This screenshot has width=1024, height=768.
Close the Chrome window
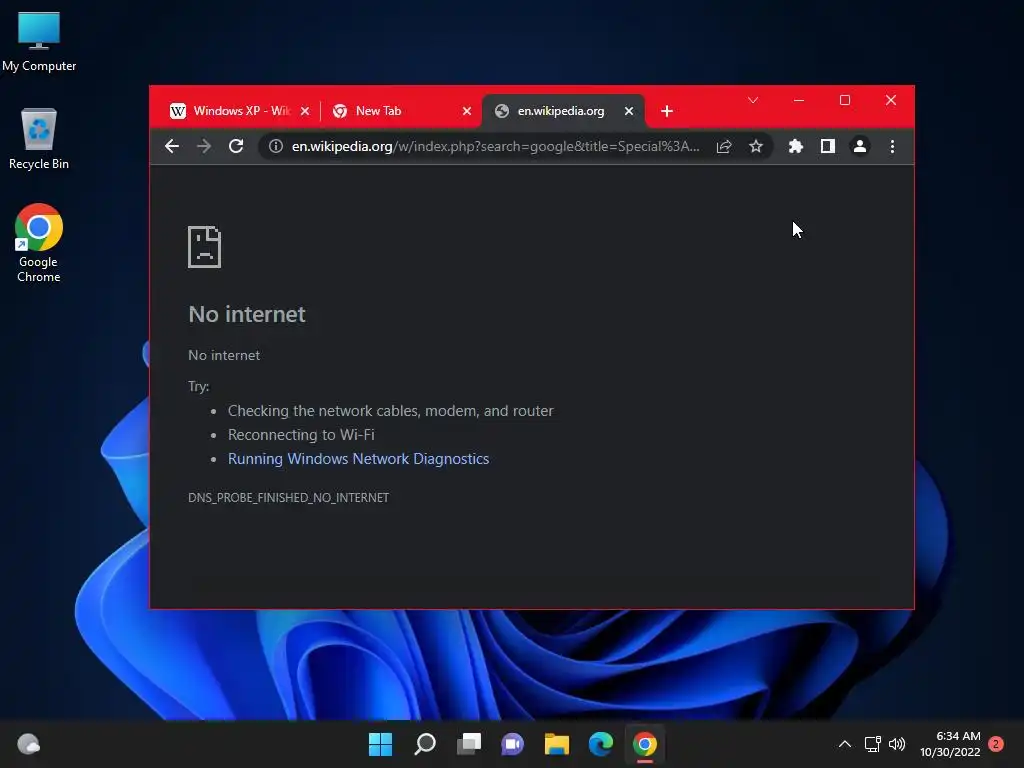click(891, 100)
